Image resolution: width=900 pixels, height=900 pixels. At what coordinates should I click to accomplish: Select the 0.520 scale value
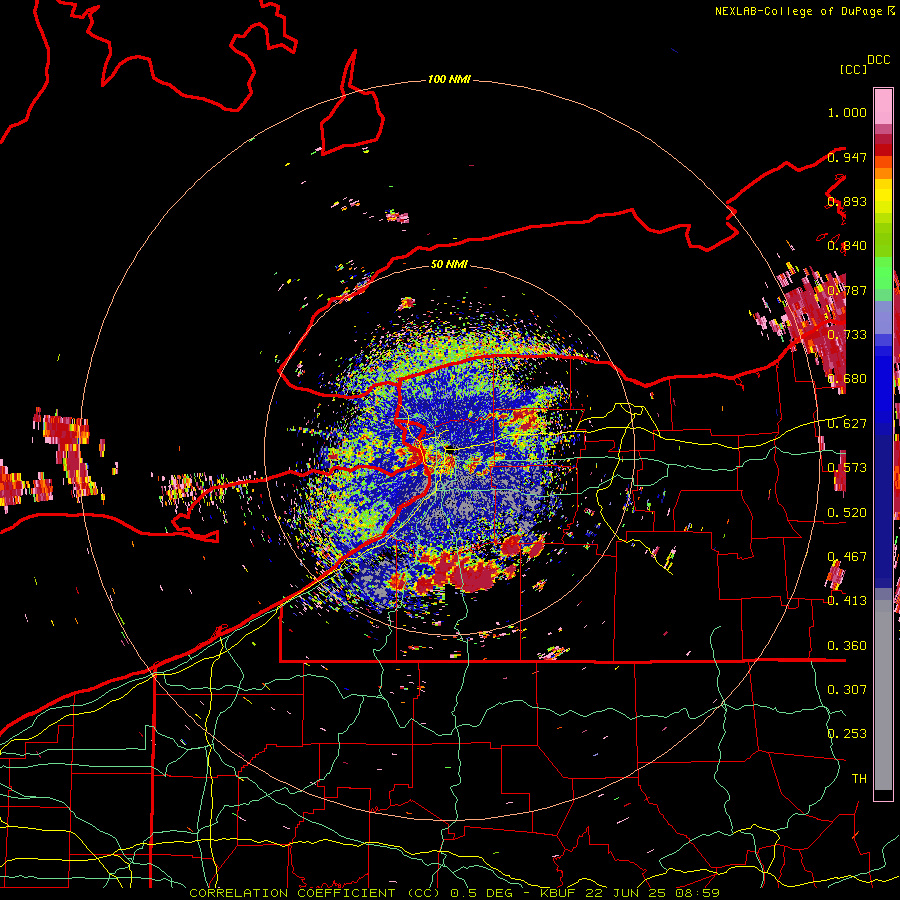(847, 513)
